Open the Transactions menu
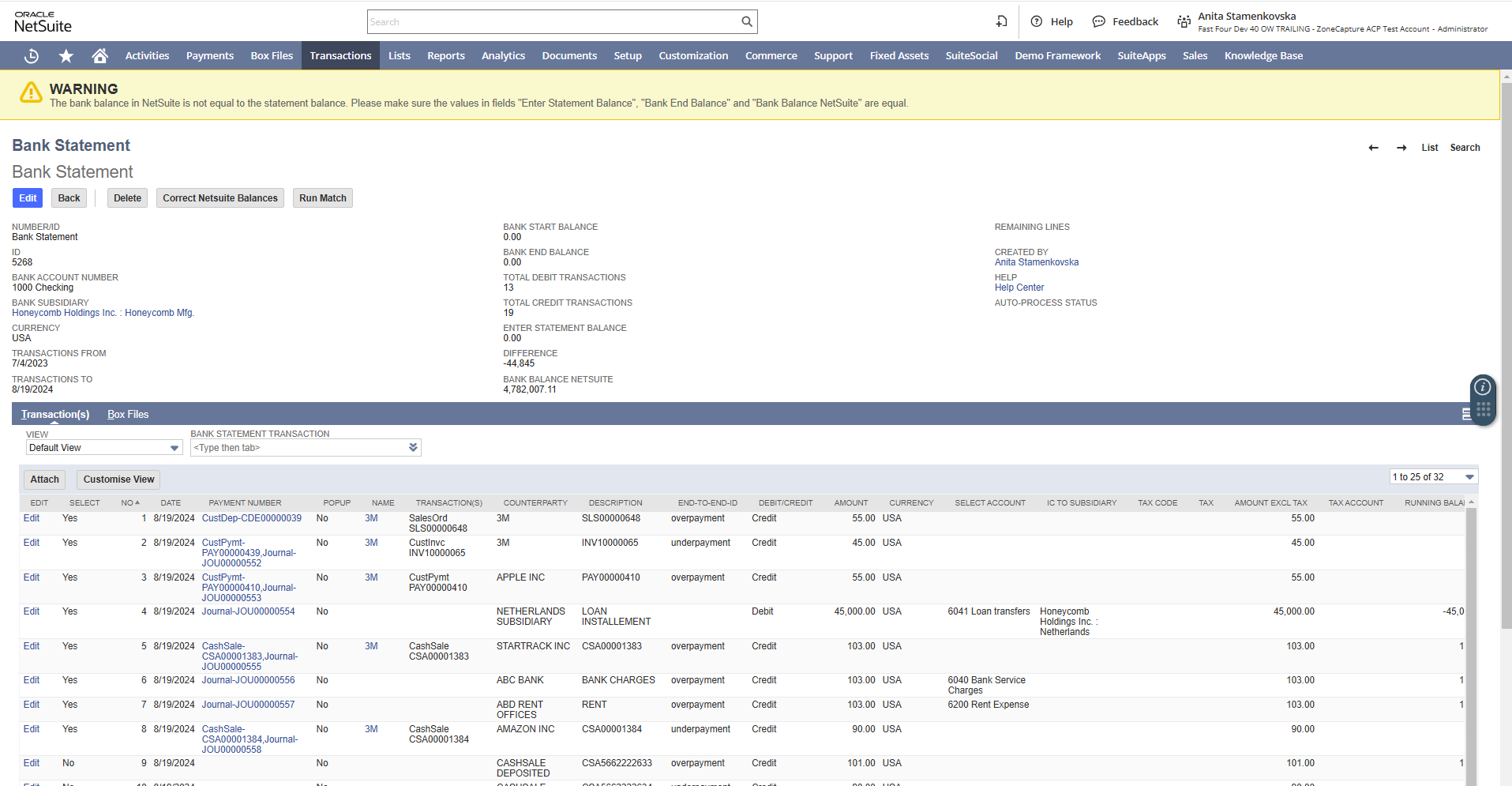Image resolution: width=1512 pixels, height=786 pixels. [340, 55]
